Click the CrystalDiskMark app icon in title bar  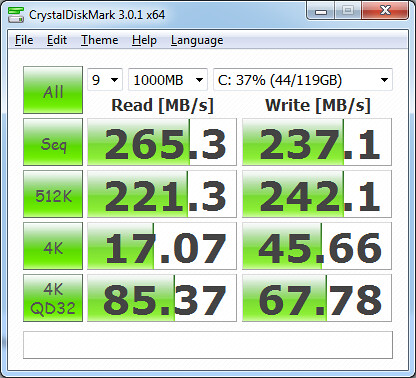tap(16, 14)
